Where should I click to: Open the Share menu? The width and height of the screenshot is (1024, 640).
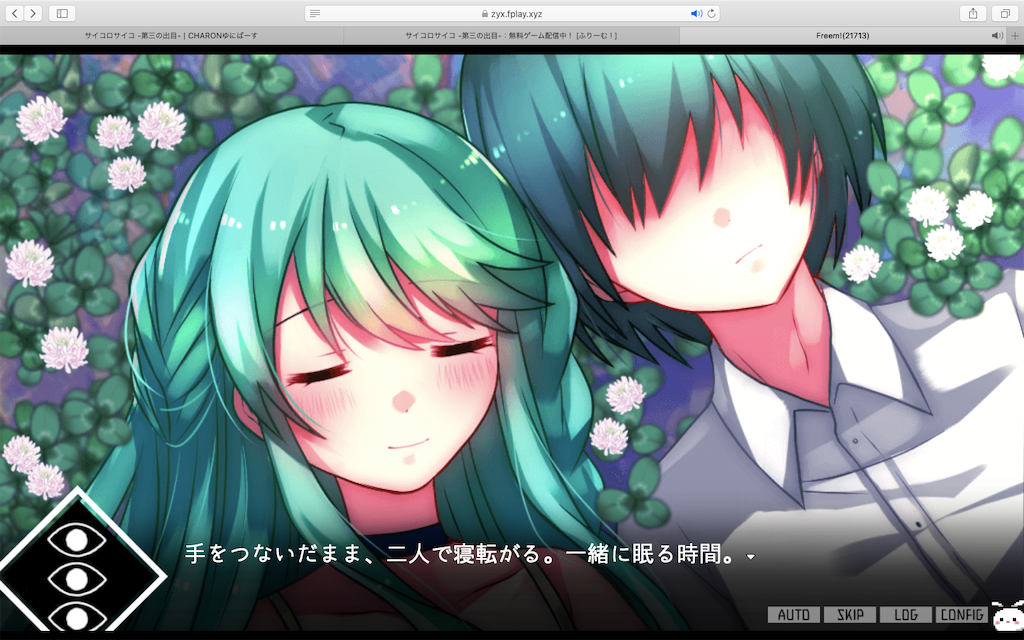point(973,13)
